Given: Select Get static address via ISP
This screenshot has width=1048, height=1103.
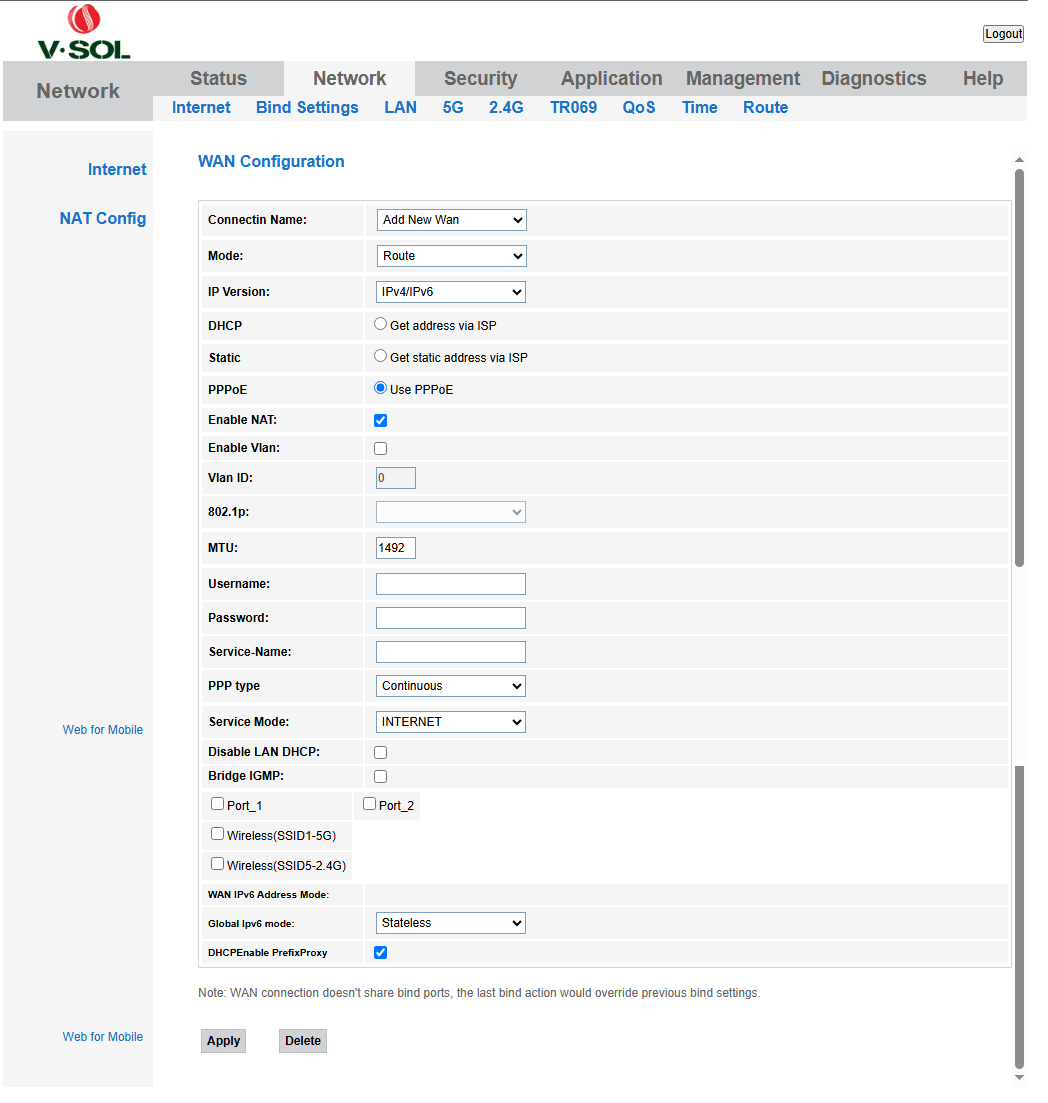Looking at the screenshot, I should [x=380, y=356].
